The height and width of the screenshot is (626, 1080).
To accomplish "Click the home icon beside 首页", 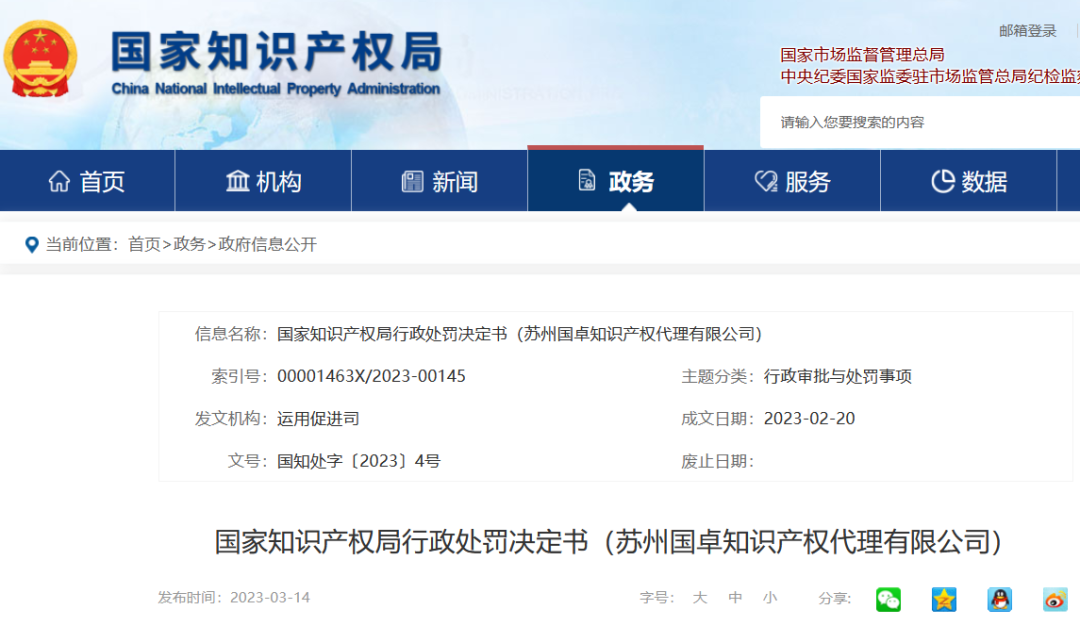I will tap(59, 181).
